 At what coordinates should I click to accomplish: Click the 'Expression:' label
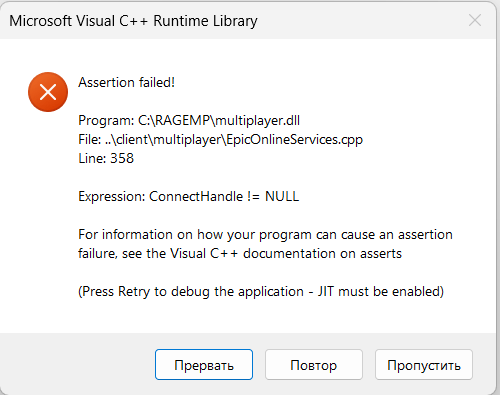tap(112, 196)
